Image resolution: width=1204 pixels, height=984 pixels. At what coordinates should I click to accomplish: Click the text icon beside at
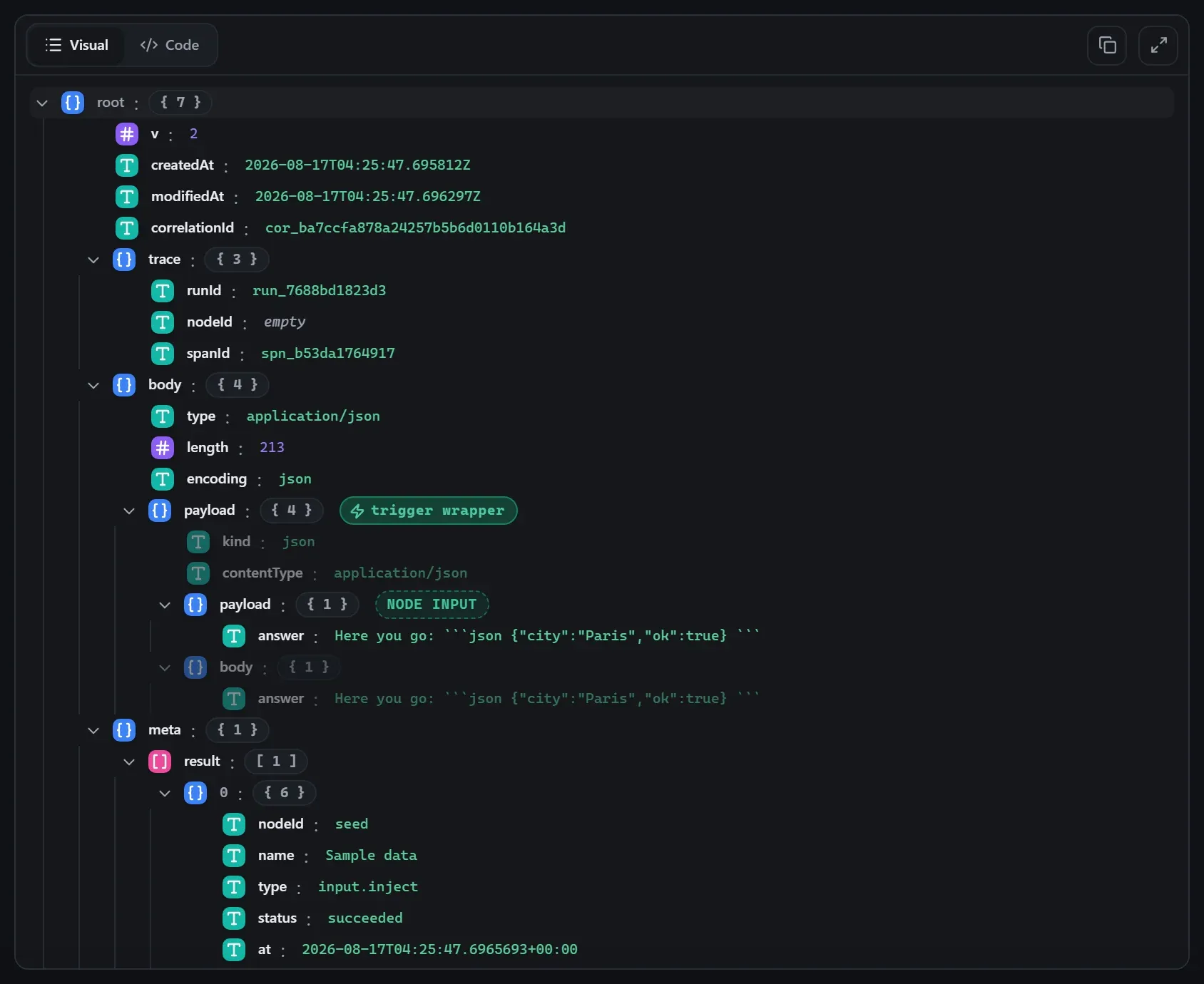click(234, 950)
